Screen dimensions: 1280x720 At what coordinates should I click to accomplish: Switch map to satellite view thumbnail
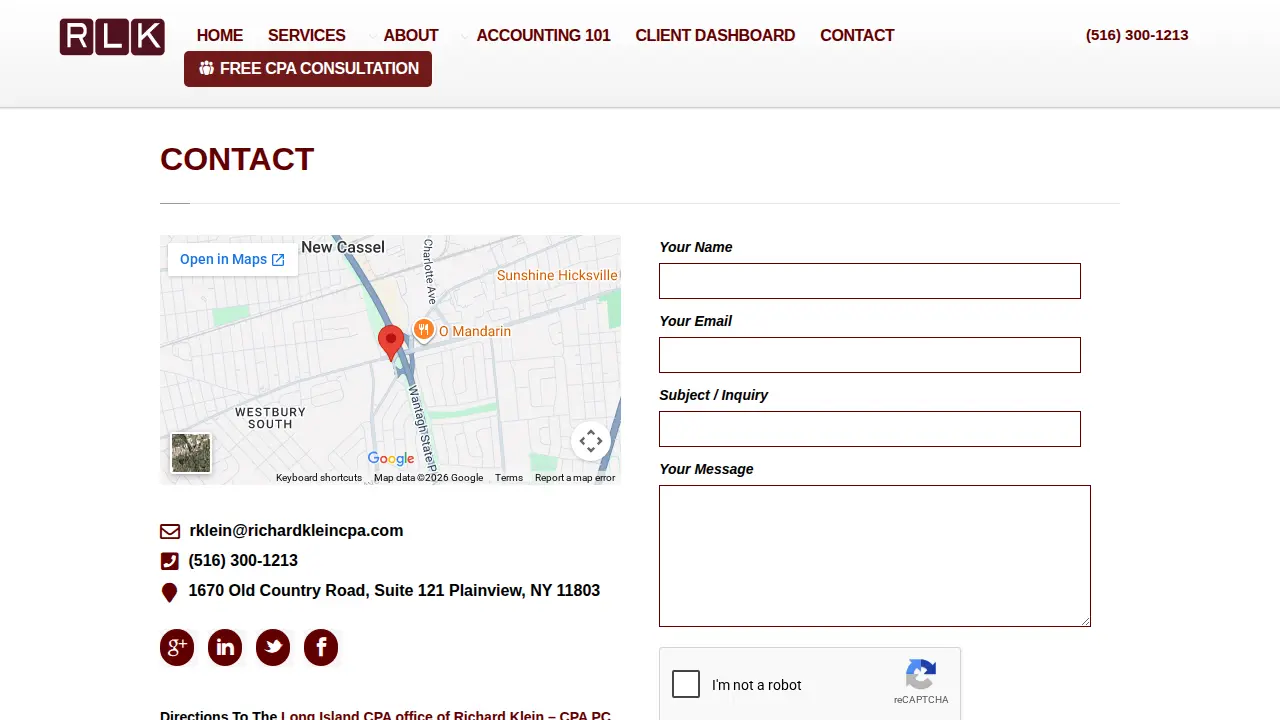191,453
